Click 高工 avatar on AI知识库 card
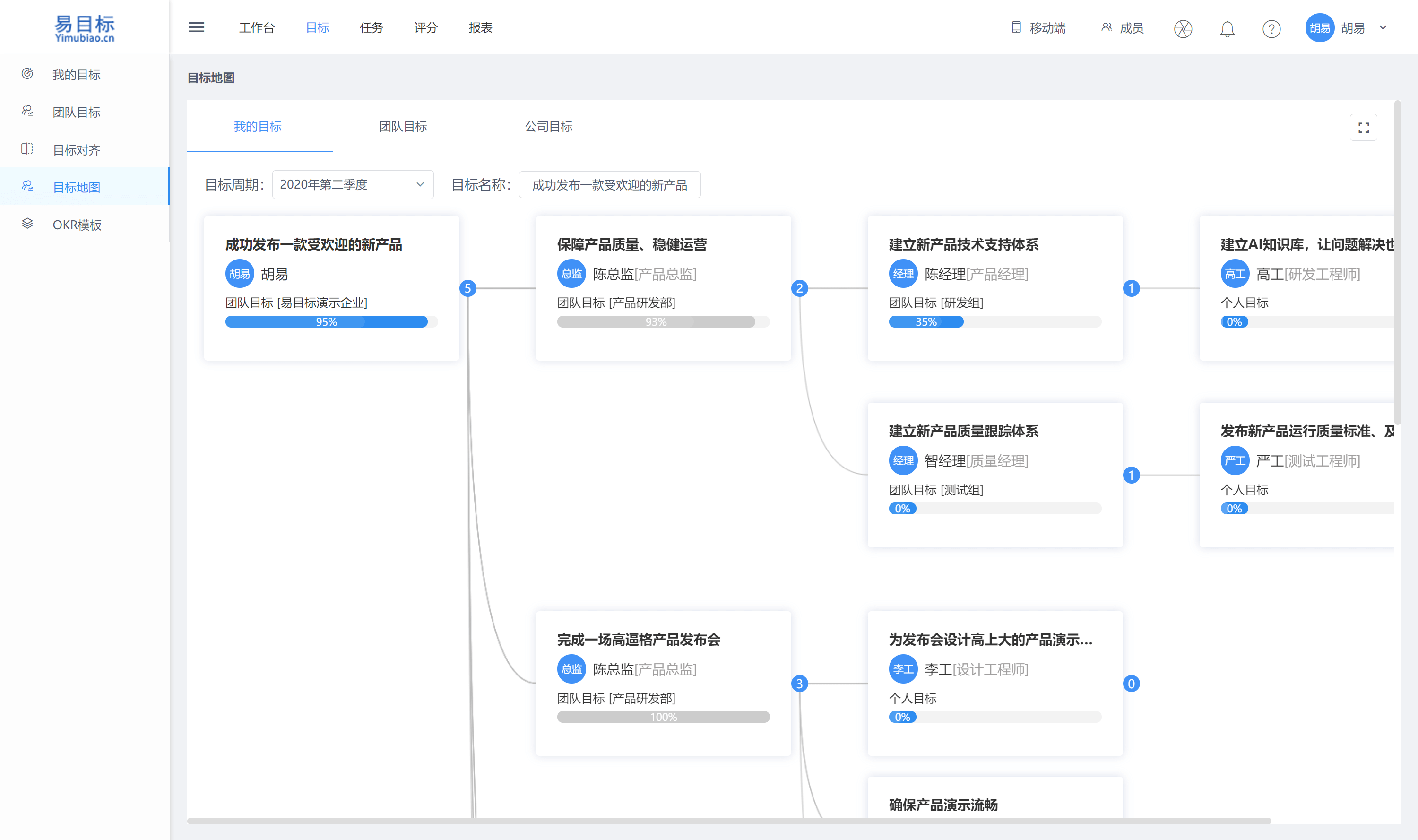 (x=1235, y=274)
